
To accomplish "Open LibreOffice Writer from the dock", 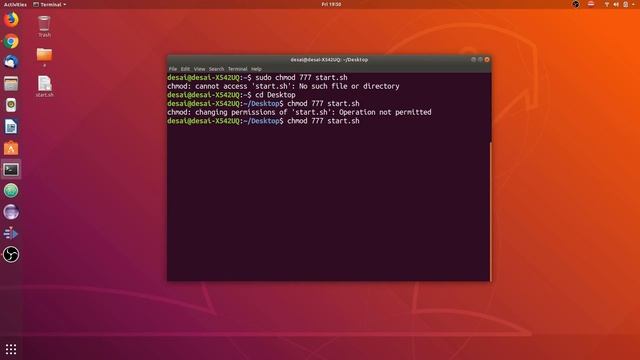I will coord(11,127).
